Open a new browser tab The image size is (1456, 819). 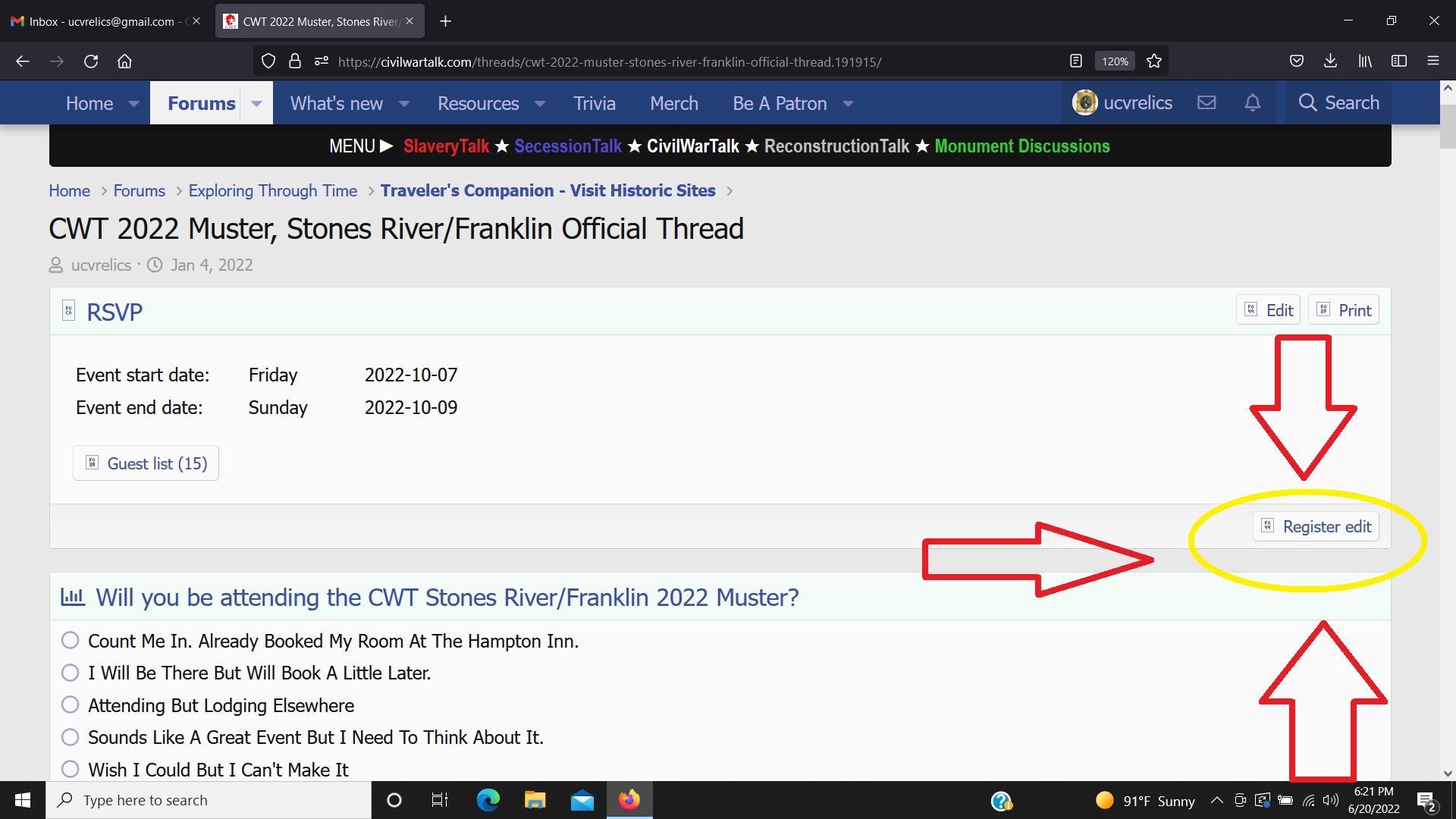click(446, 21)
